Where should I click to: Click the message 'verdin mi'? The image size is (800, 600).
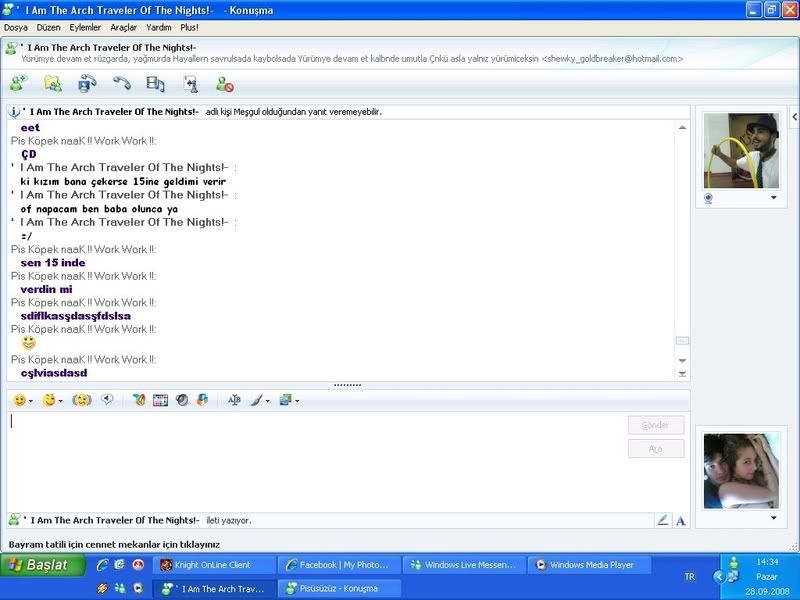(46, 289)
